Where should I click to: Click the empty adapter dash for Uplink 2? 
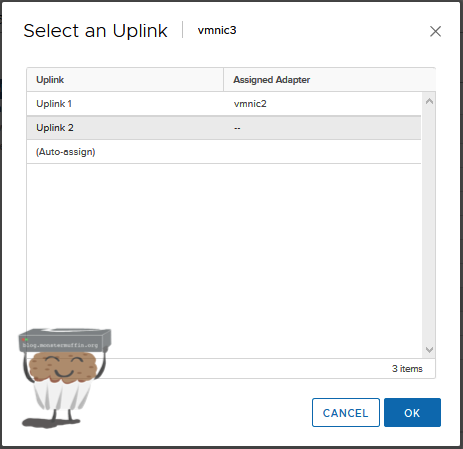pos(237,128)
